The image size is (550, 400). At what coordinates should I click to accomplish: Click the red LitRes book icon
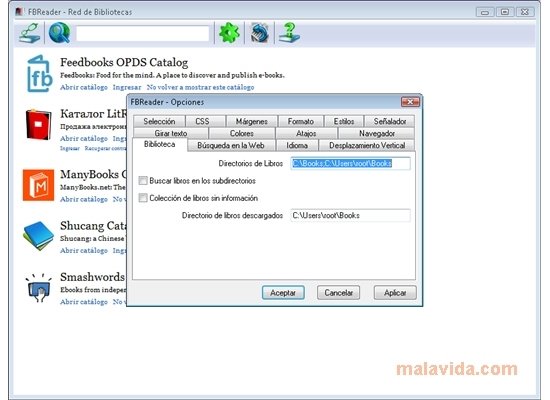(38, 125)
